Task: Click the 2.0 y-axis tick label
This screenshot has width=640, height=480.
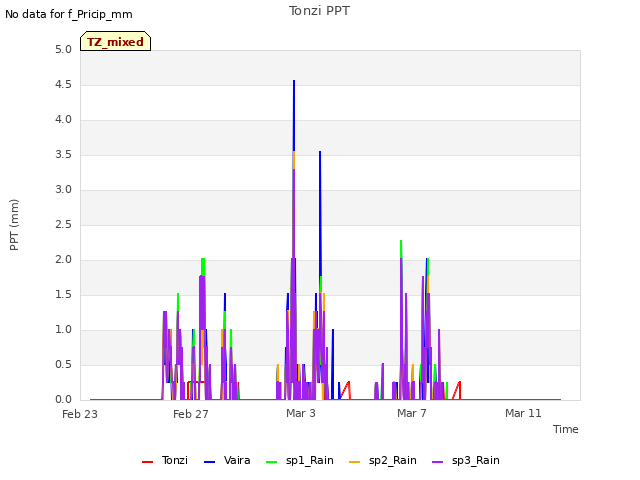Action: [x=64, y=260]
